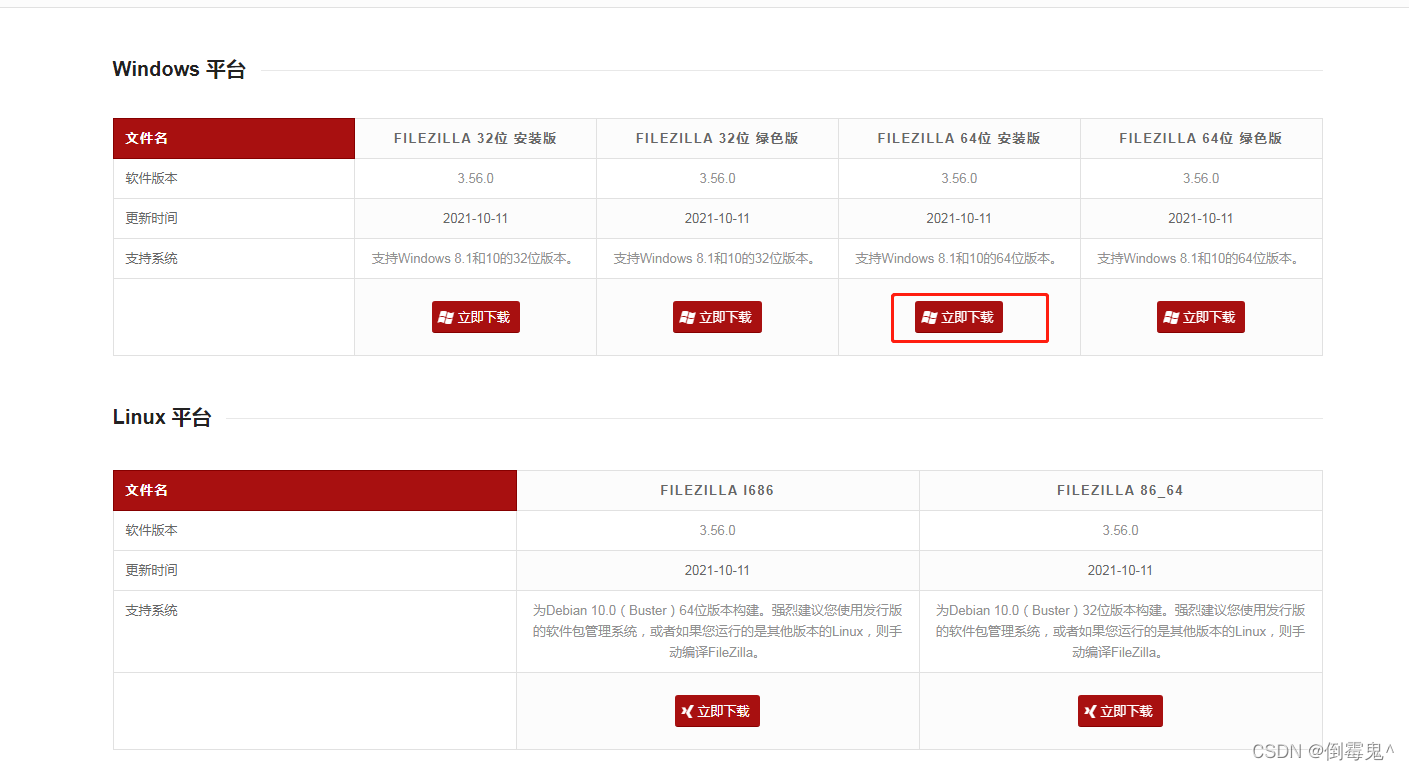Click Debian 32位版本构建 description under 86_64

click(1120, 631)
